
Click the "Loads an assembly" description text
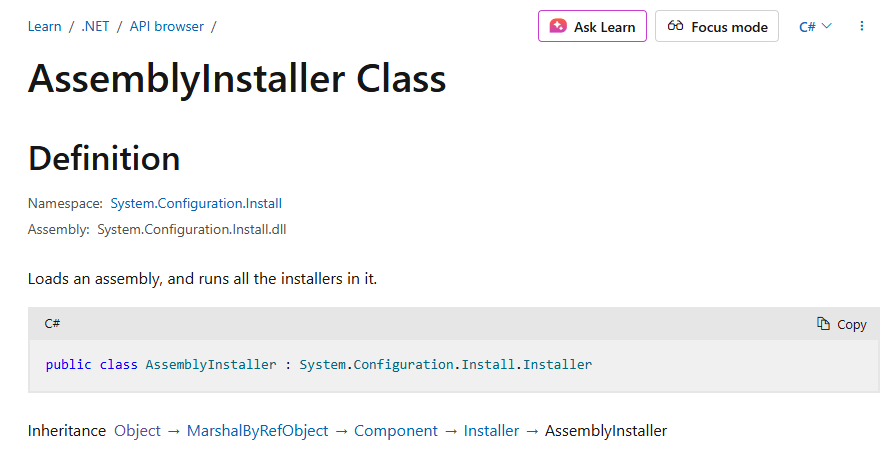[202, 278]
